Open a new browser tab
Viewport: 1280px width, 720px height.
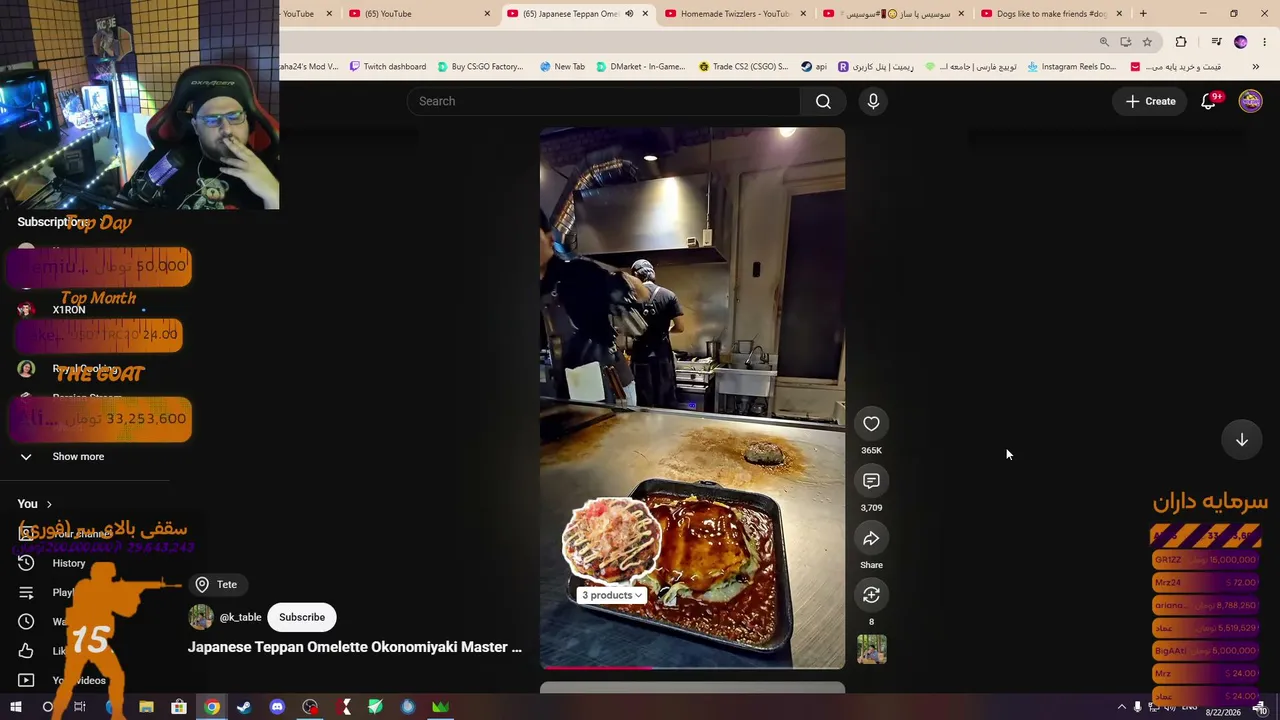point(1143,14)
